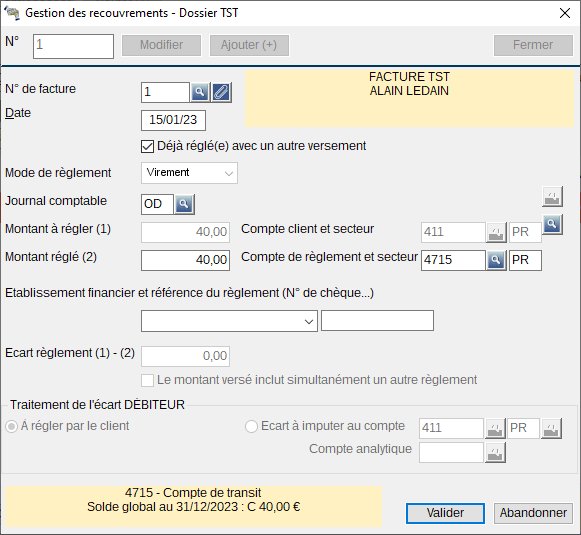Click the Montant réglé (2) input field

tap(185, 260)
